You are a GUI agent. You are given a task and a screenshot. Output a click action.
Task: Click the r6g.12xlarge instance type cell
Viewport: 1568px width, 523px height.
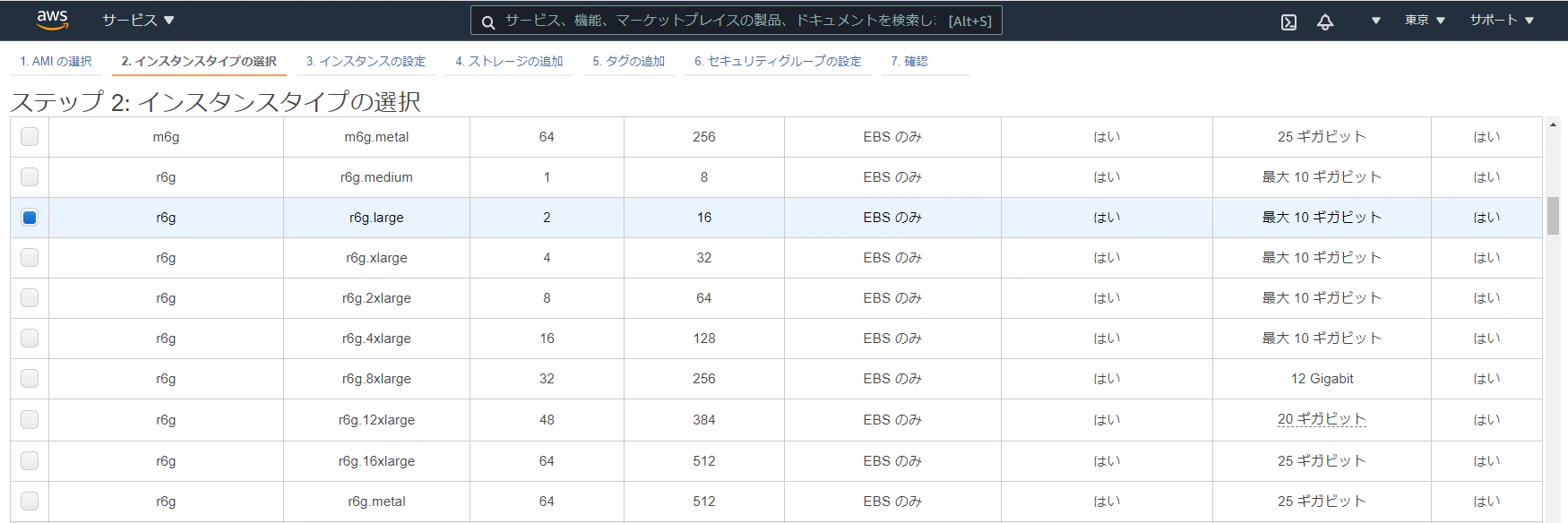tap(376, 420)
